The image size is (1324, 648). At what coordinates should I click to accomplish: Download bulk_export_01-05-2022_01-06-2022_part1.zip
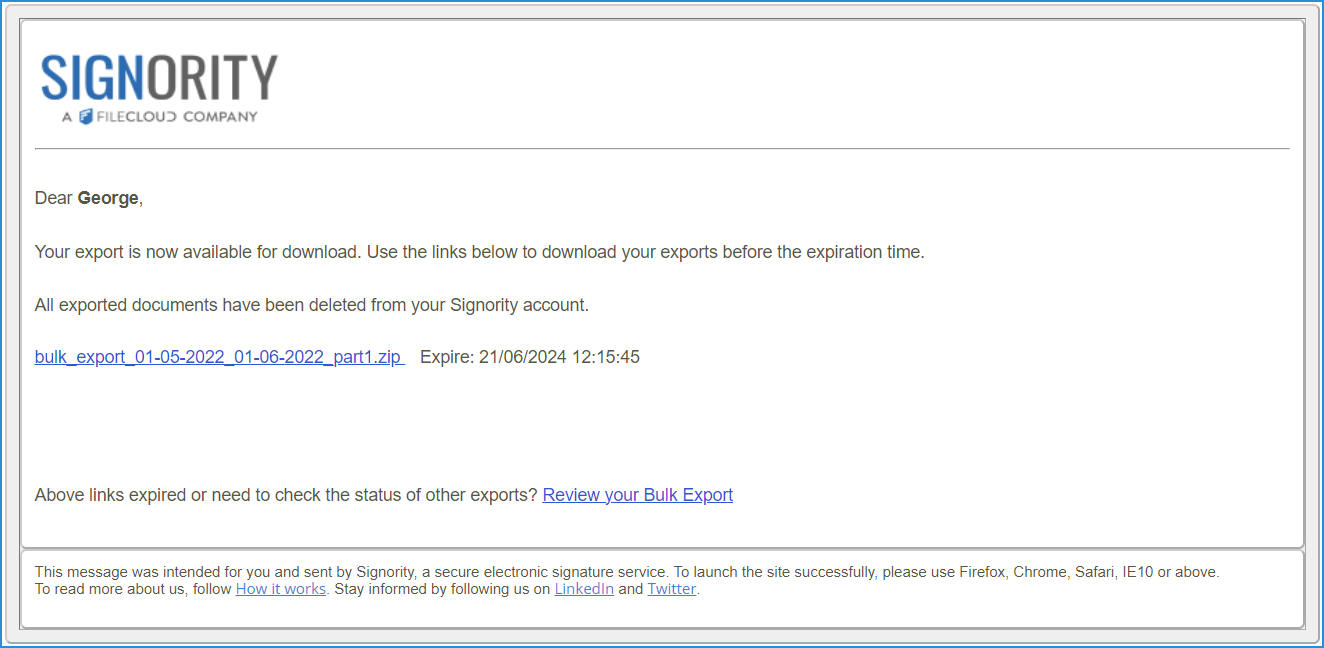click(218, 356)
